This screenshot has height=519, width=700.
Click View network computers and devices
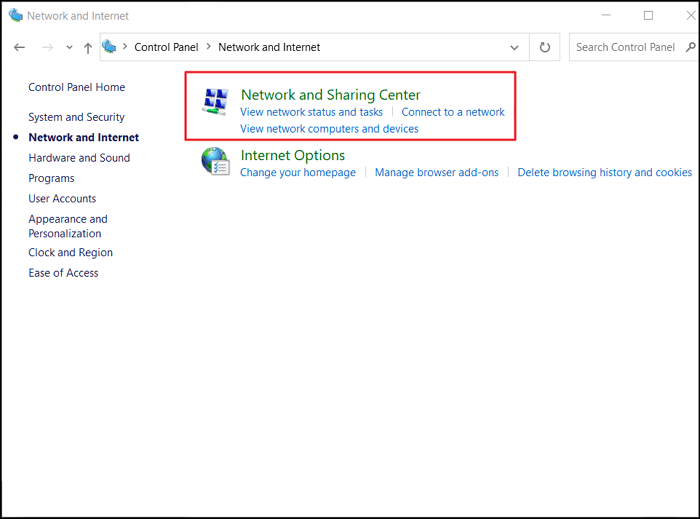329,129
